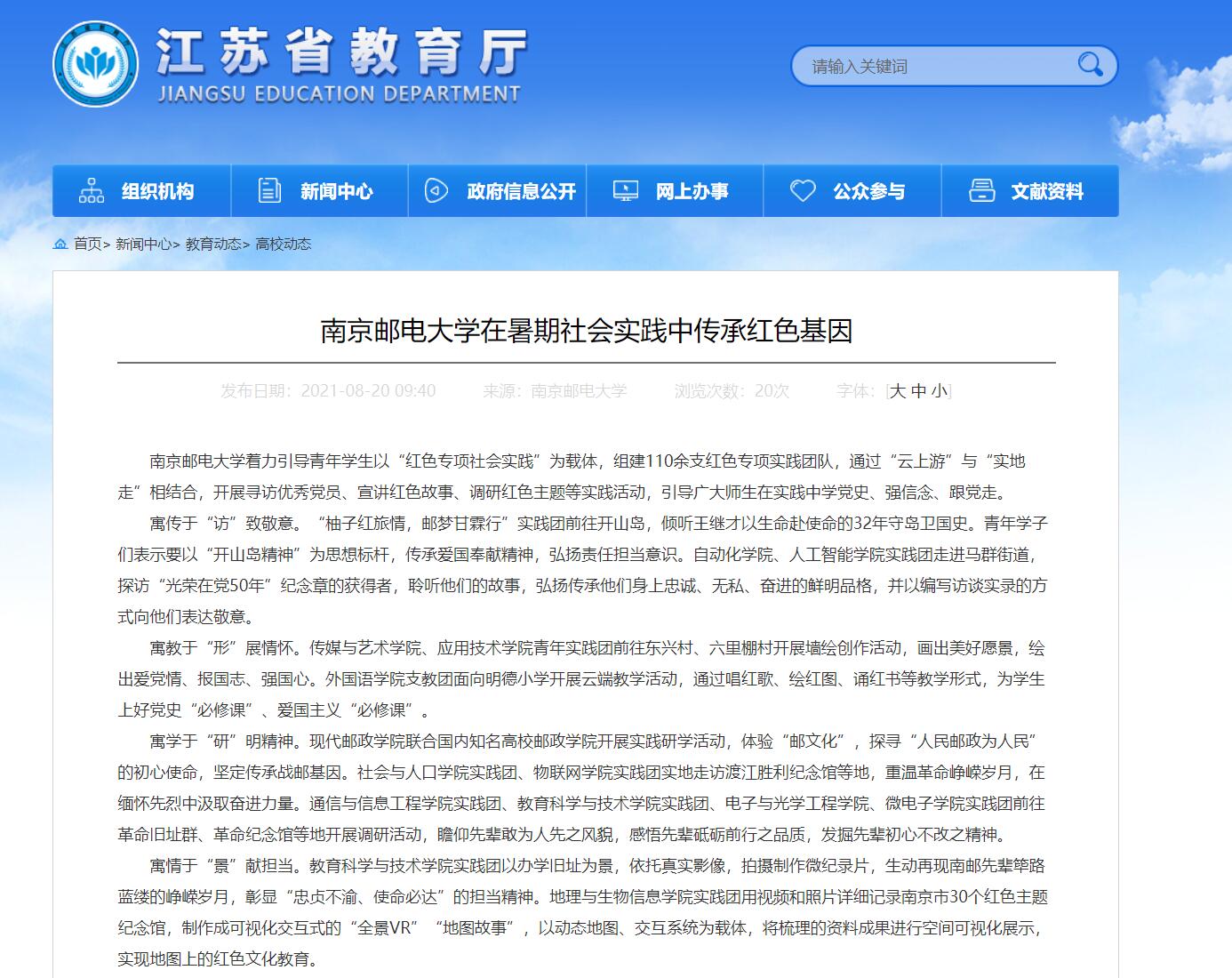Set font size to 小
1232x978 pixels.
pos(940,391)
